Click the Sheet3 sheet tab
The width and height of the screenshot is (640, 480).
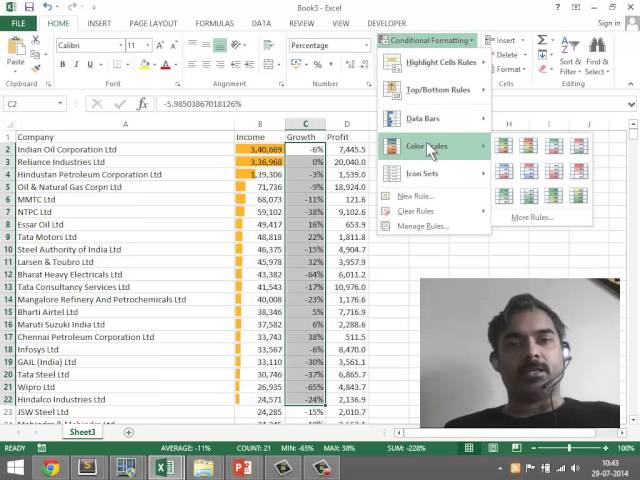pyautogui.click(x=82, y=432)
